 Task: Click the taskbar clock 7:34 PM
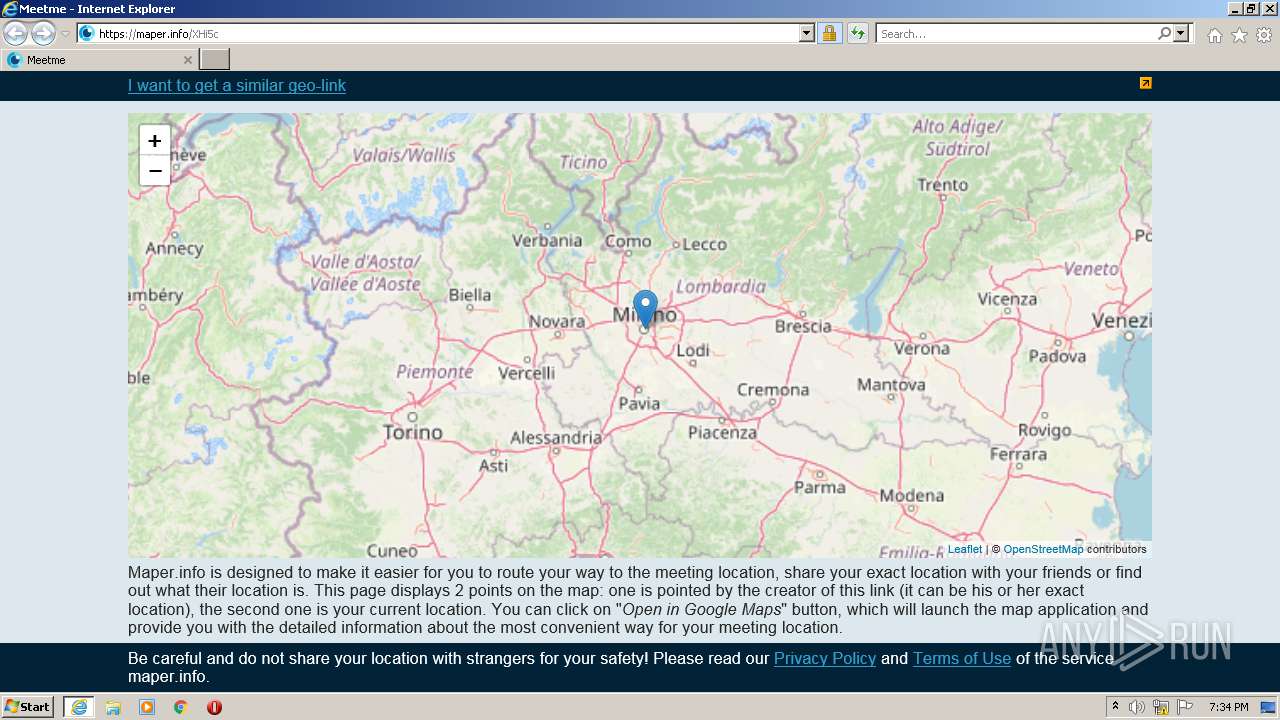pyautogui.click(x=1228, y=707)
